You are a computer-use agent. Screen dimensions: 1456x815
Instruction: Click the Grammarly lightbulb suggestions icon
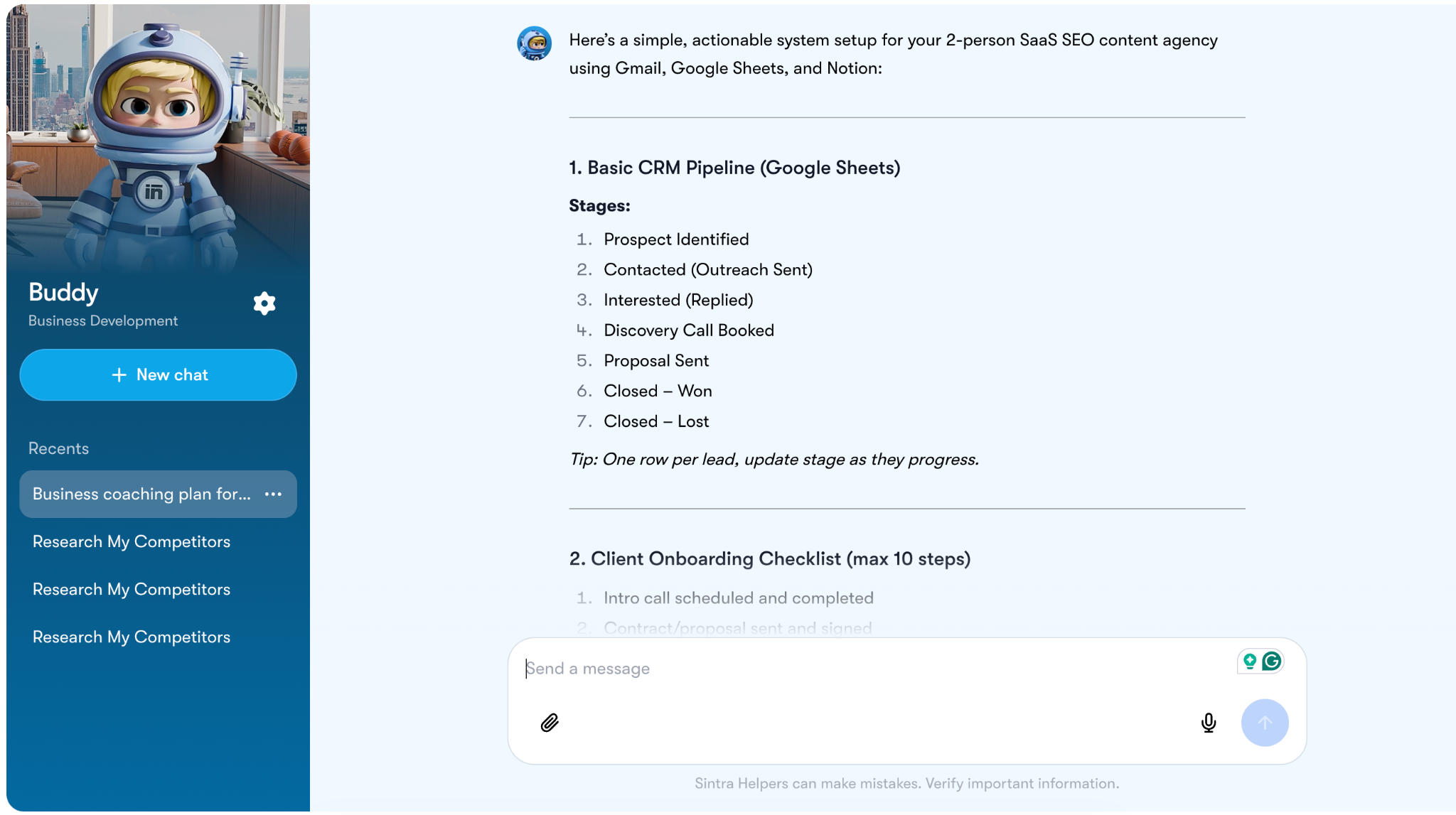(x=1249, y=662)
